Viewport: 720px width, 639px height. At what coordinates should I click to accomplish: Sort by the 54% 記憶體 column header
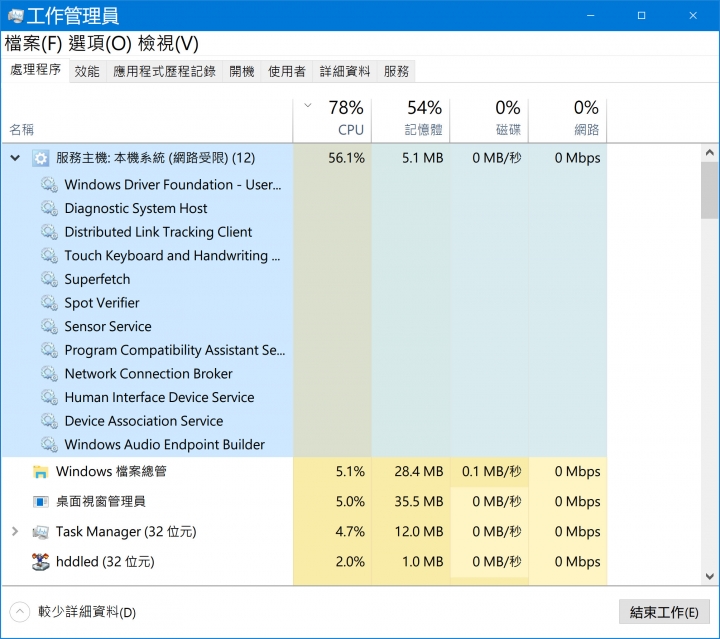tap(411, 120)
